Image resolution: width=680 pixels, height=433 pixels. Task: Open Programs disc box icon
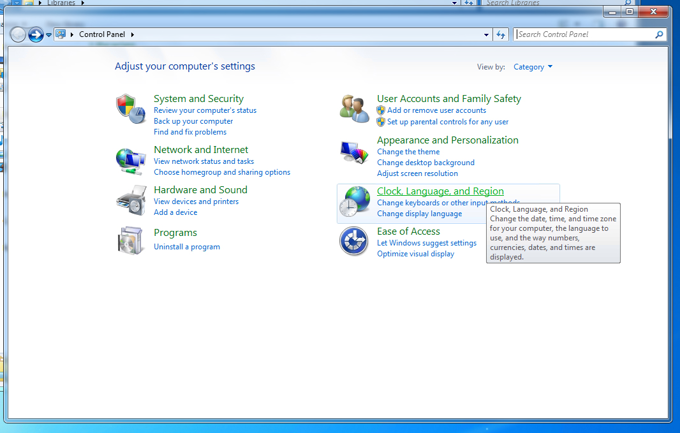[130, 240]
